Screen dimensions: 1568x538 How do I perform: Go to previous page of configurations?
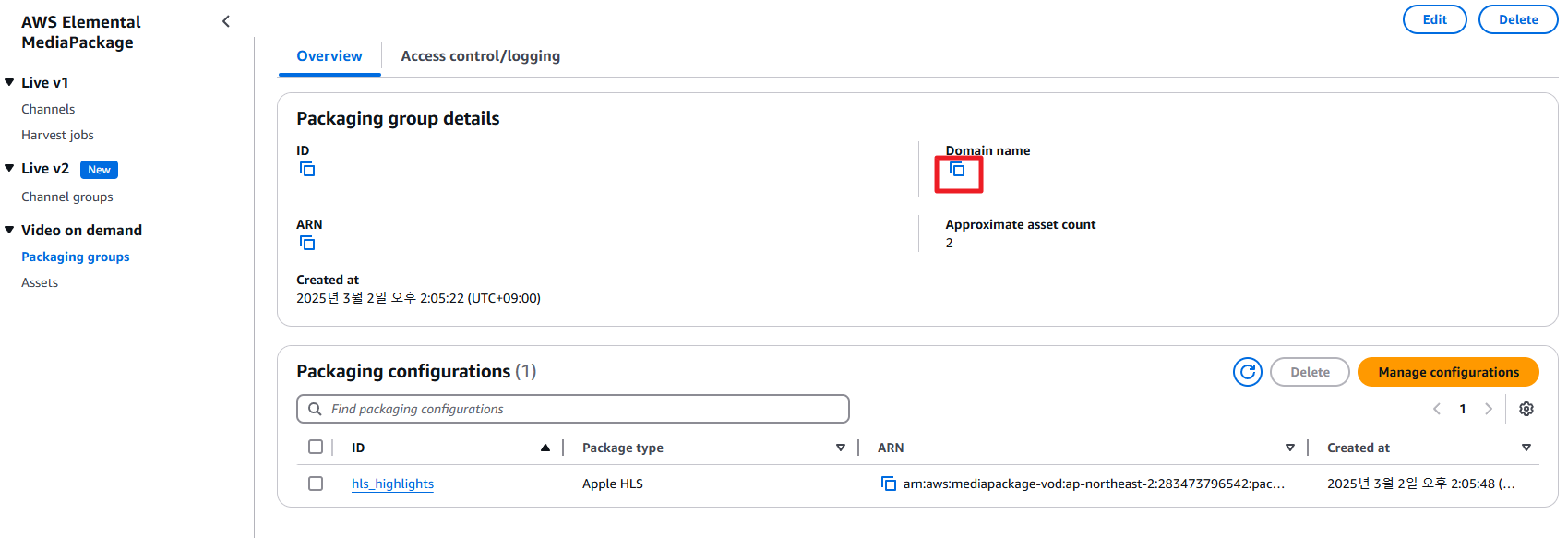tap(1437, 409)
